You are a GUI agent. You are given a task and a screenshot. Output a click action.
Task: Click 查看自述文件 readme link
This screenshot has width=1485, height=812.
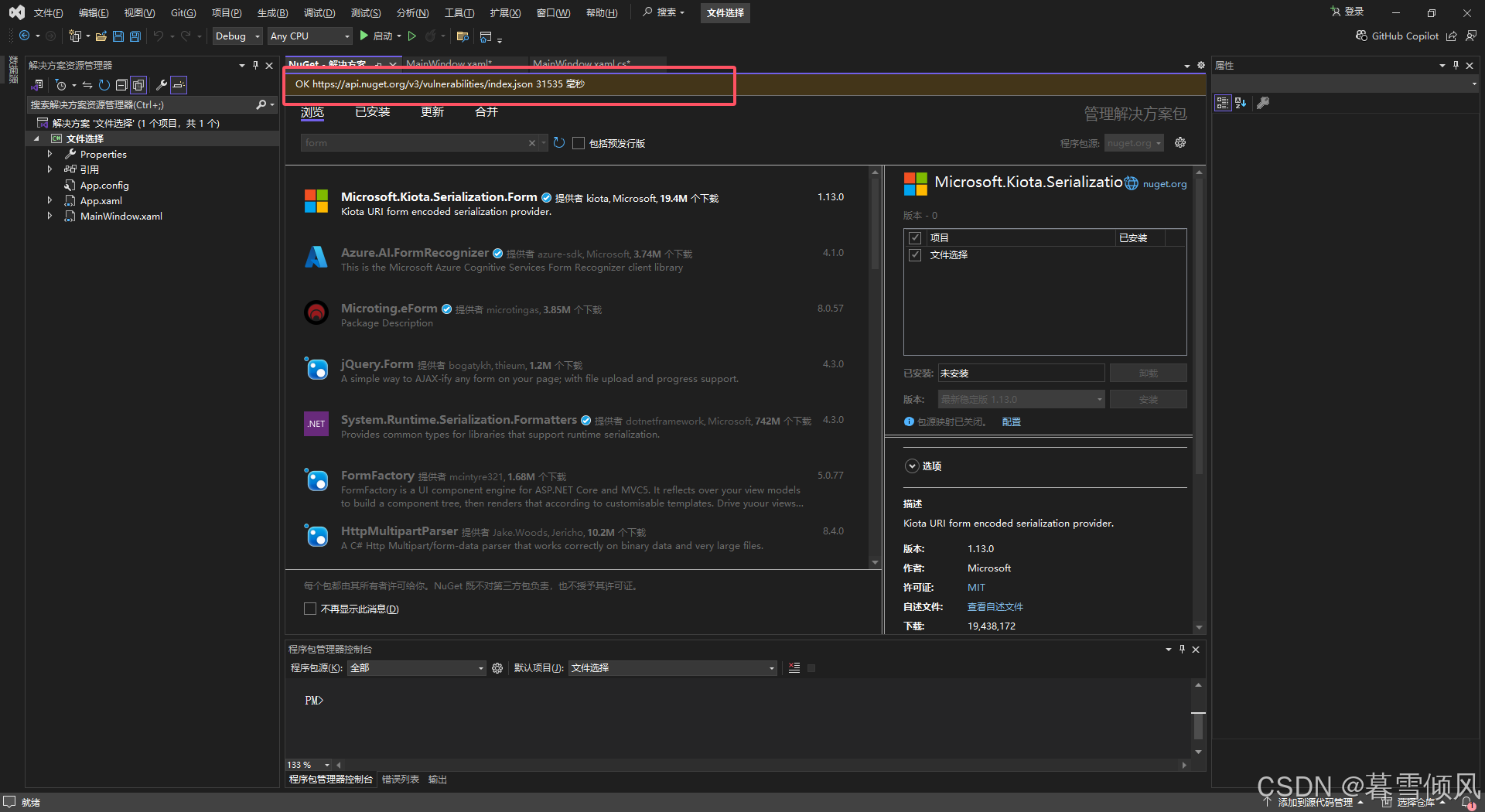995,607
